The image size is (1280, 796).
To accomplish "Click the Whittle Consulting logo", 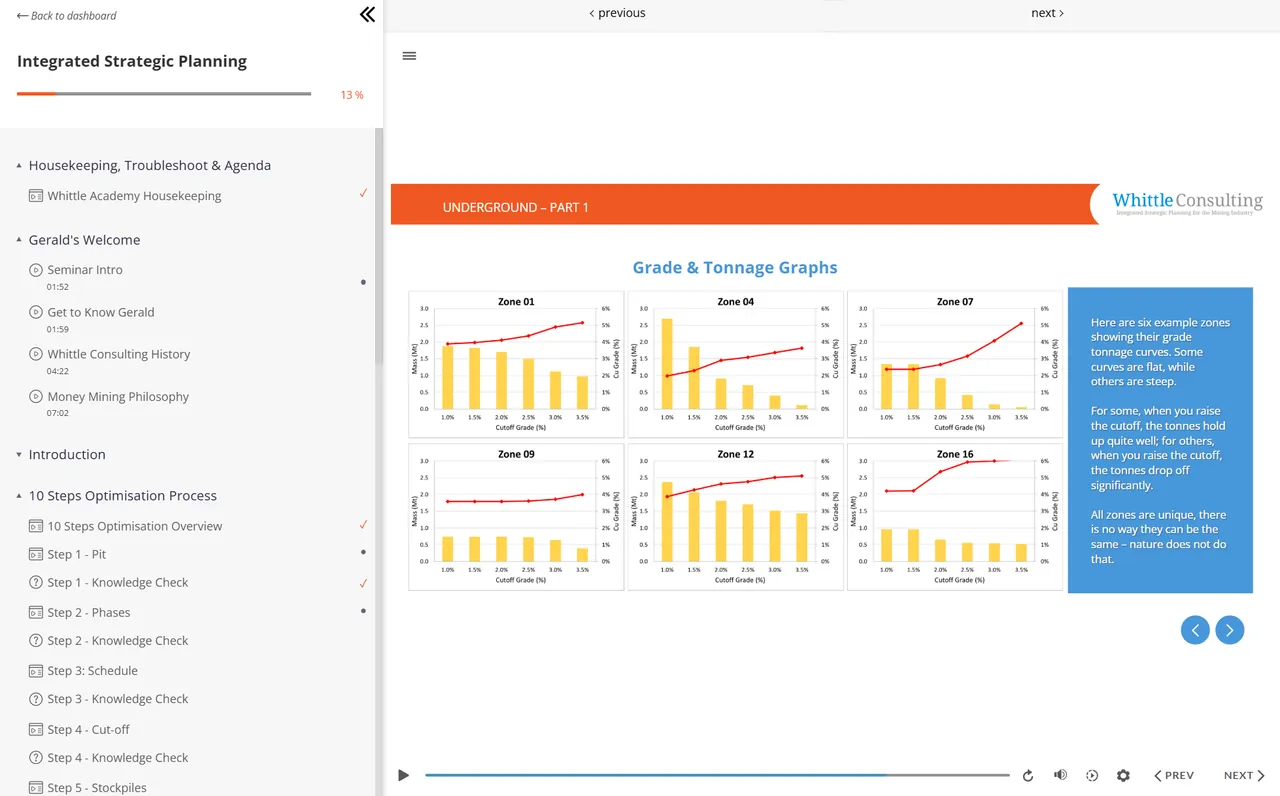I will click(1187, 203).
